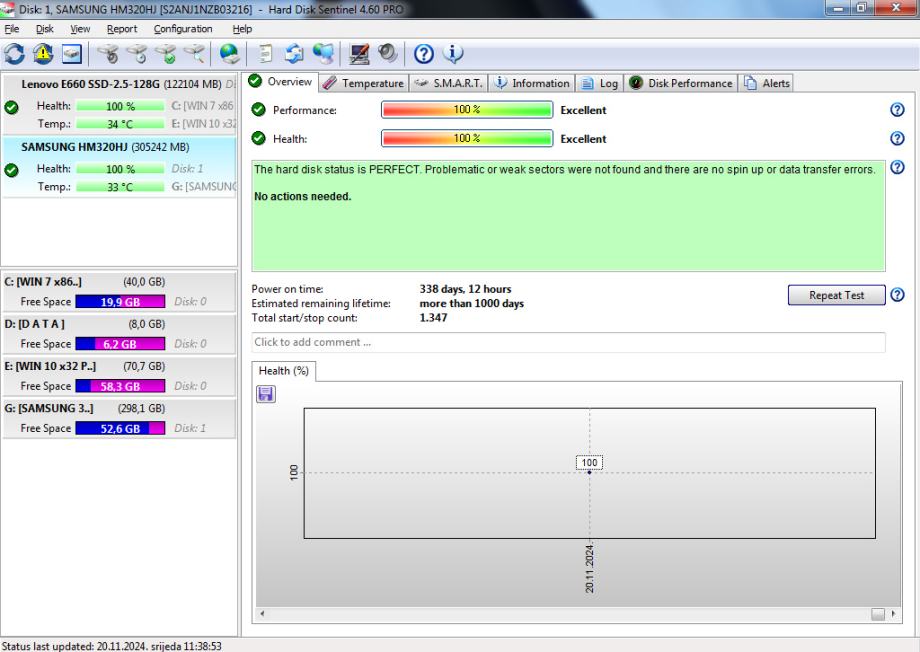
Task: Open the Help menu
Action: (x=242, y=29)
